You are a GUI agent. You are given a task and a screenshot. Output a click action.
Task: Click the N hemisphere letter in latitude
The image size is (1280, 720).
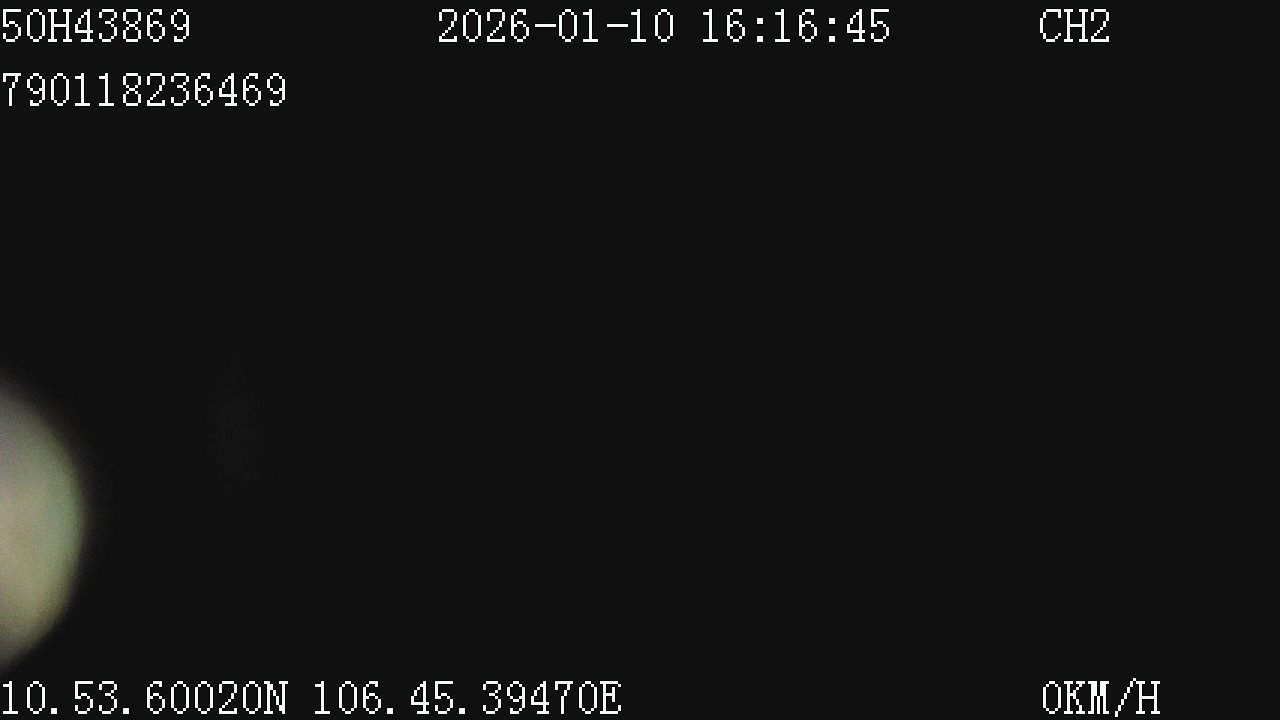tap(277, 698)
